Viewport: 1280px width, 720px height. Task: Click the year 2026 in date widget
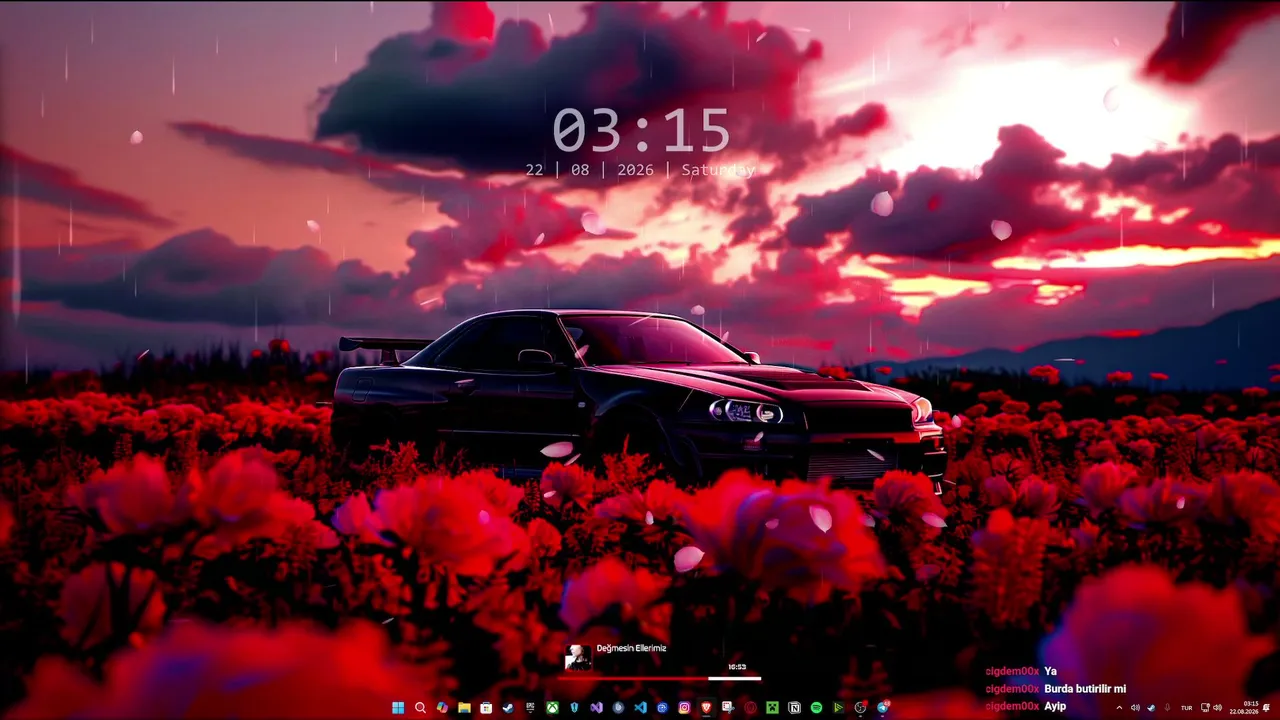pyautogui.click(x=635, y=170)
